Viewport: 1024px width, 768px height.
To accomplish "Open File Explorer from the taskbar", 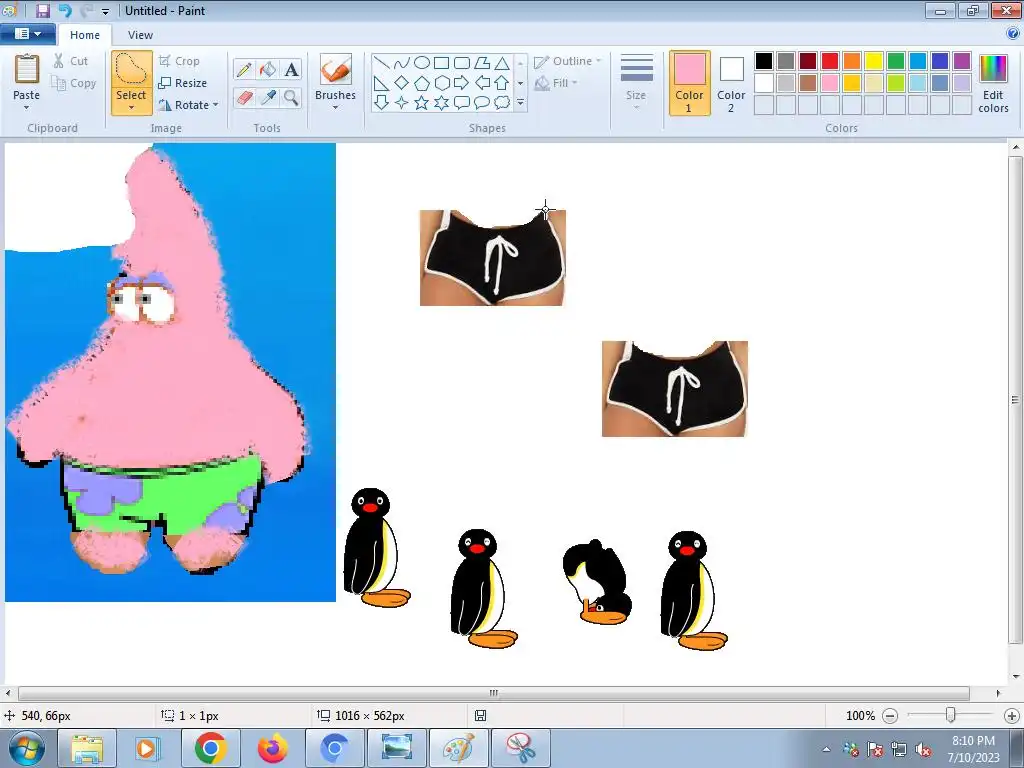I will (x=87, y=748).
